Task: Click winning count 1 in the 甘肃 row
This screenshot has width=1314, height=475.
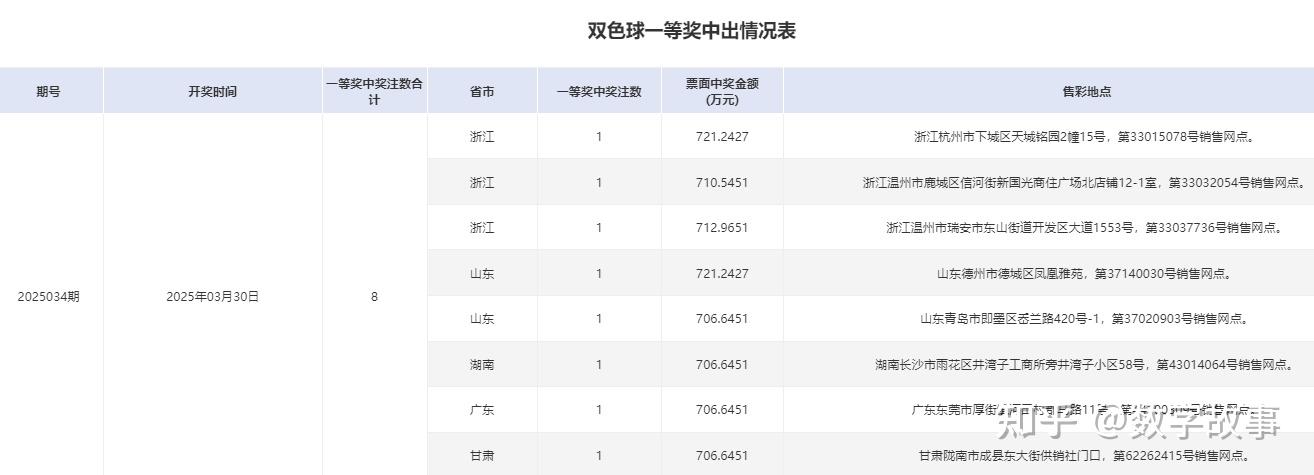Action: (599, 455)
